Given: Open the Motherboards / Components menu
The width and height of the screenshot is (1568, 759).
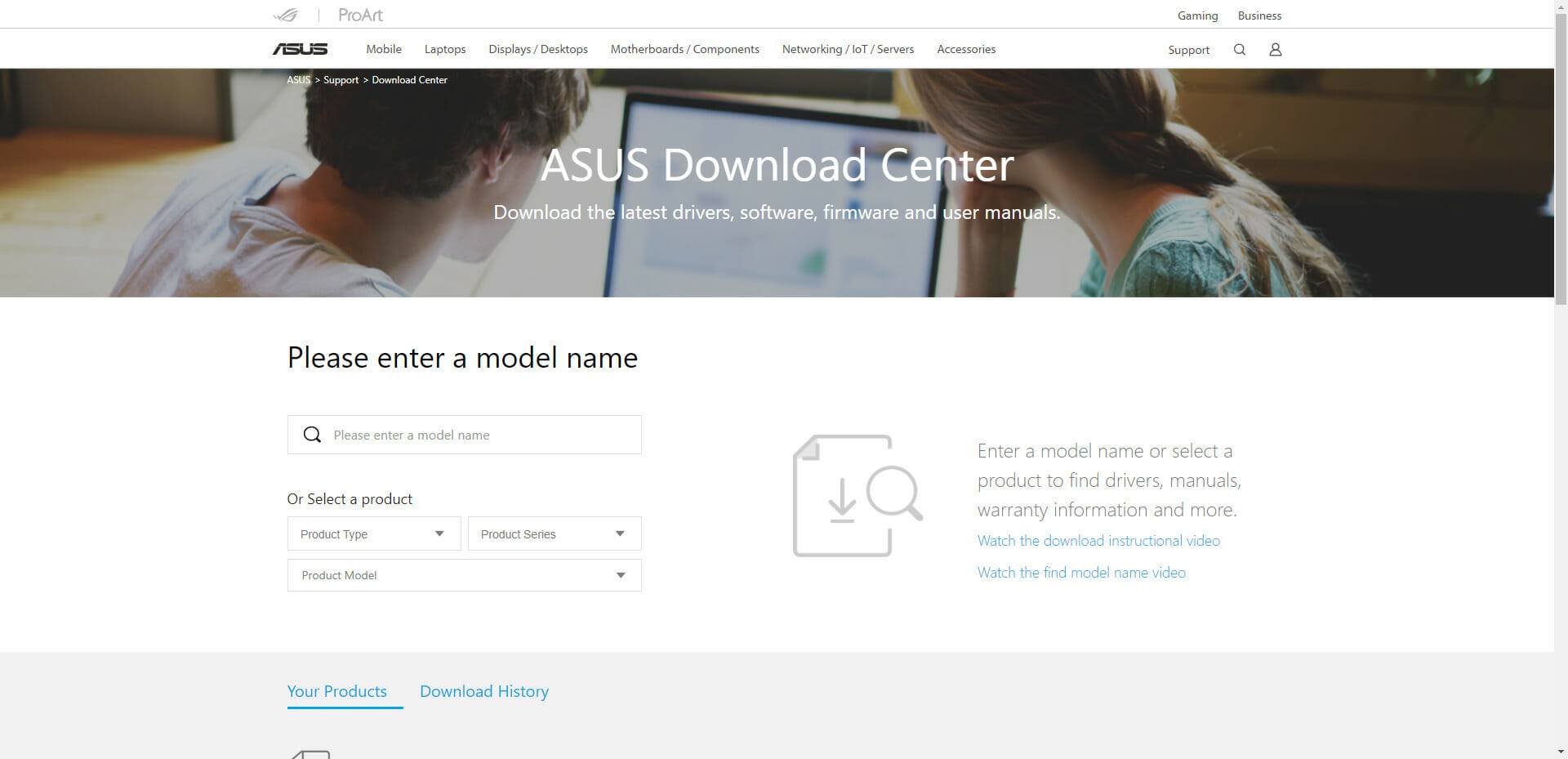Looking at the screenshot, I should tap(684, 49).
